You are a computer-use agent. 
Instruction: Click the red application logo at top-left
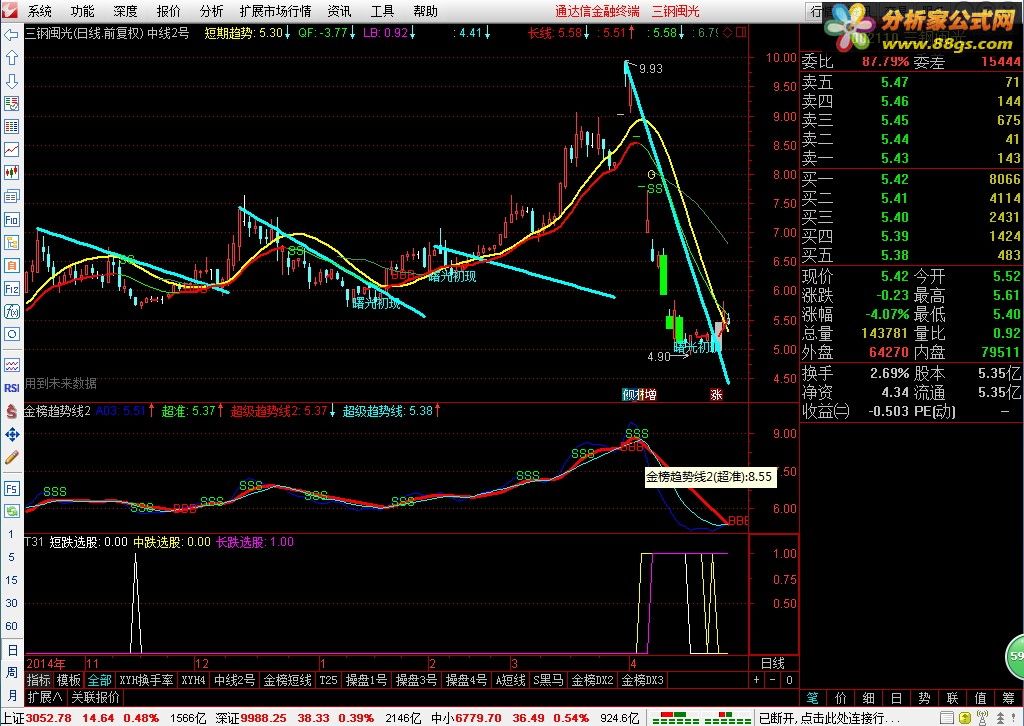(x=10, y=11)
